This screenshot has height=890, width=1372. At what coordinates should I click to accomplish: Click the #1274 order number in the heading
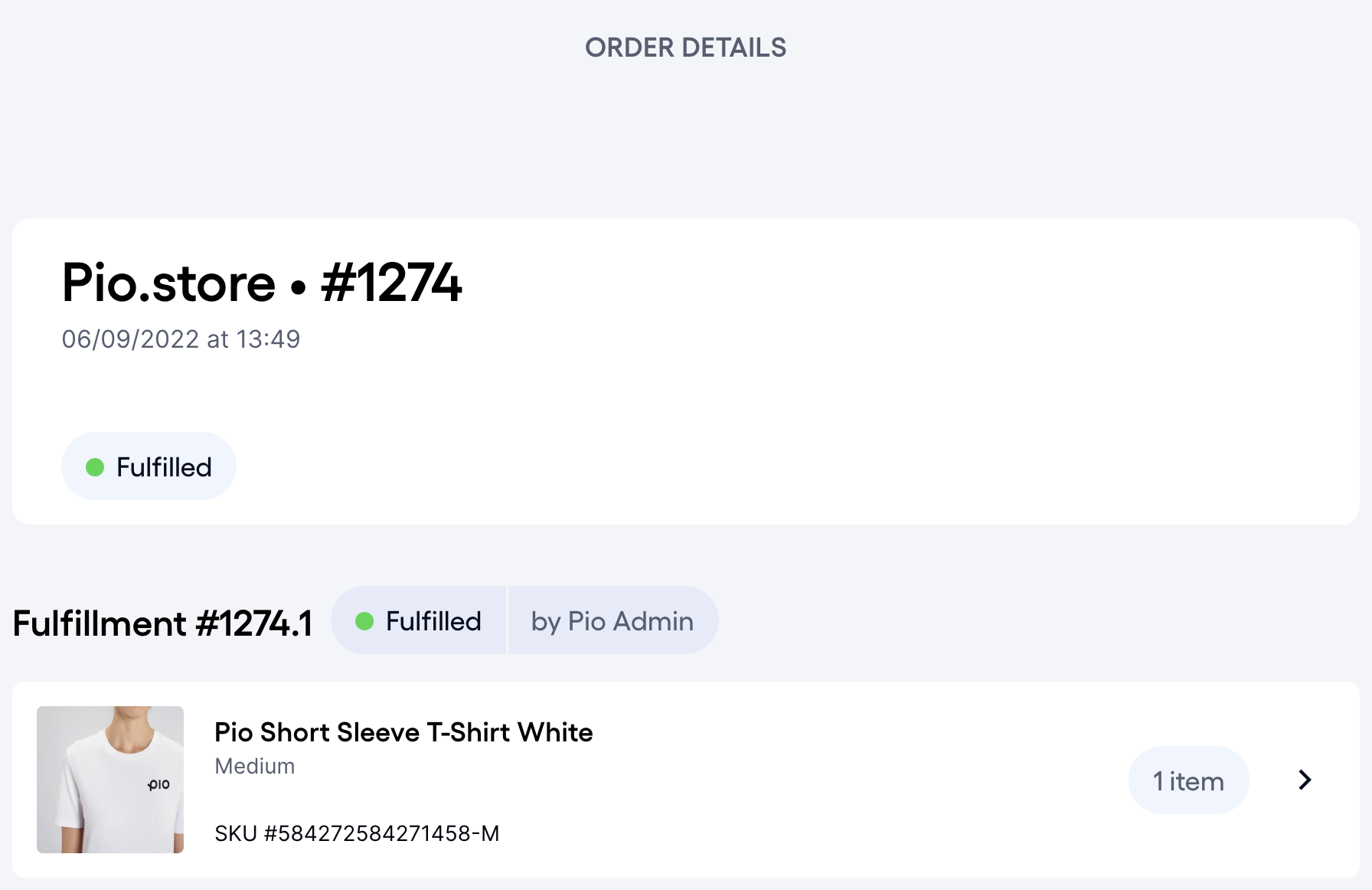pyautogui.click(x=391, y=283)
